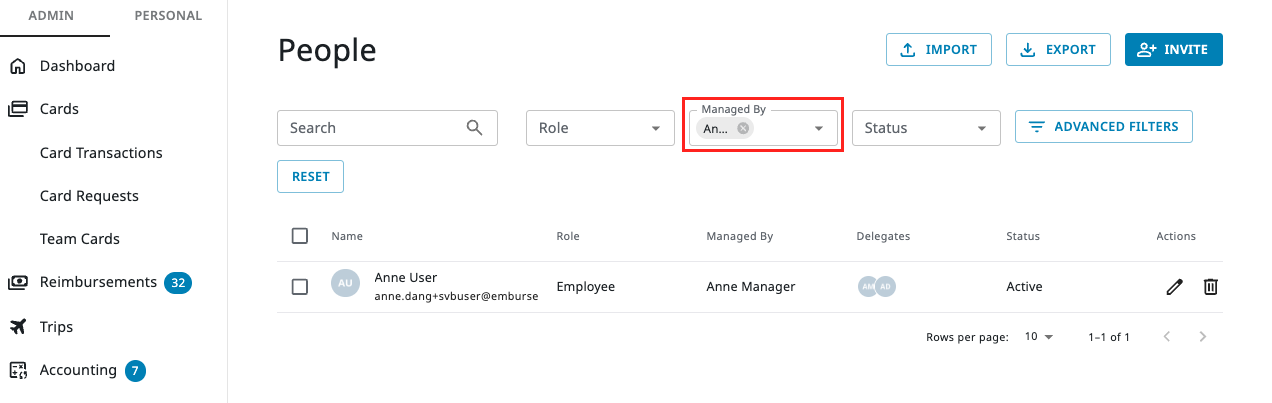Click the RESET filters button
This screenshot has height=403, width=1272.
310,176
